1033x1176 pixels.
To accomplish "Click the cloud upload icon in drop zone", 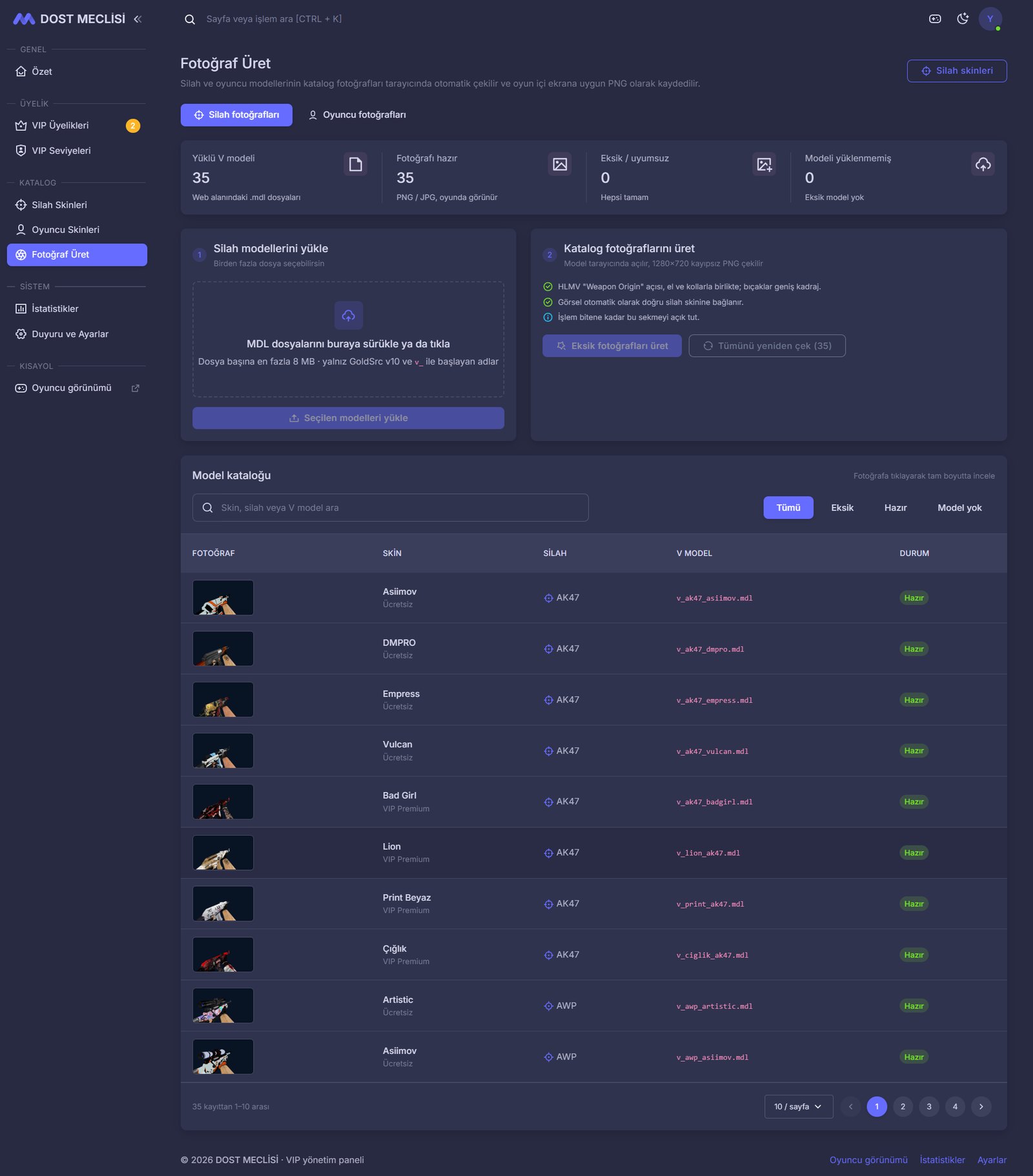I will pyautogui.click(x=349, y=316).
